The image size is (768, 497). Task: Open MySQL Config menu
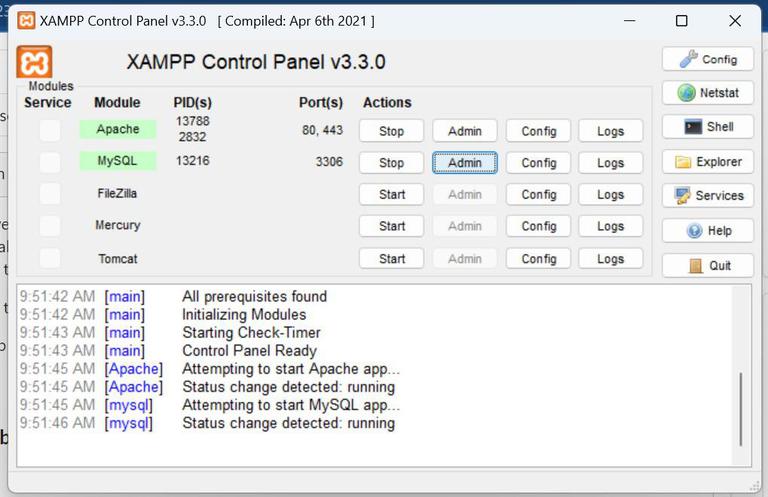point(538,163)
